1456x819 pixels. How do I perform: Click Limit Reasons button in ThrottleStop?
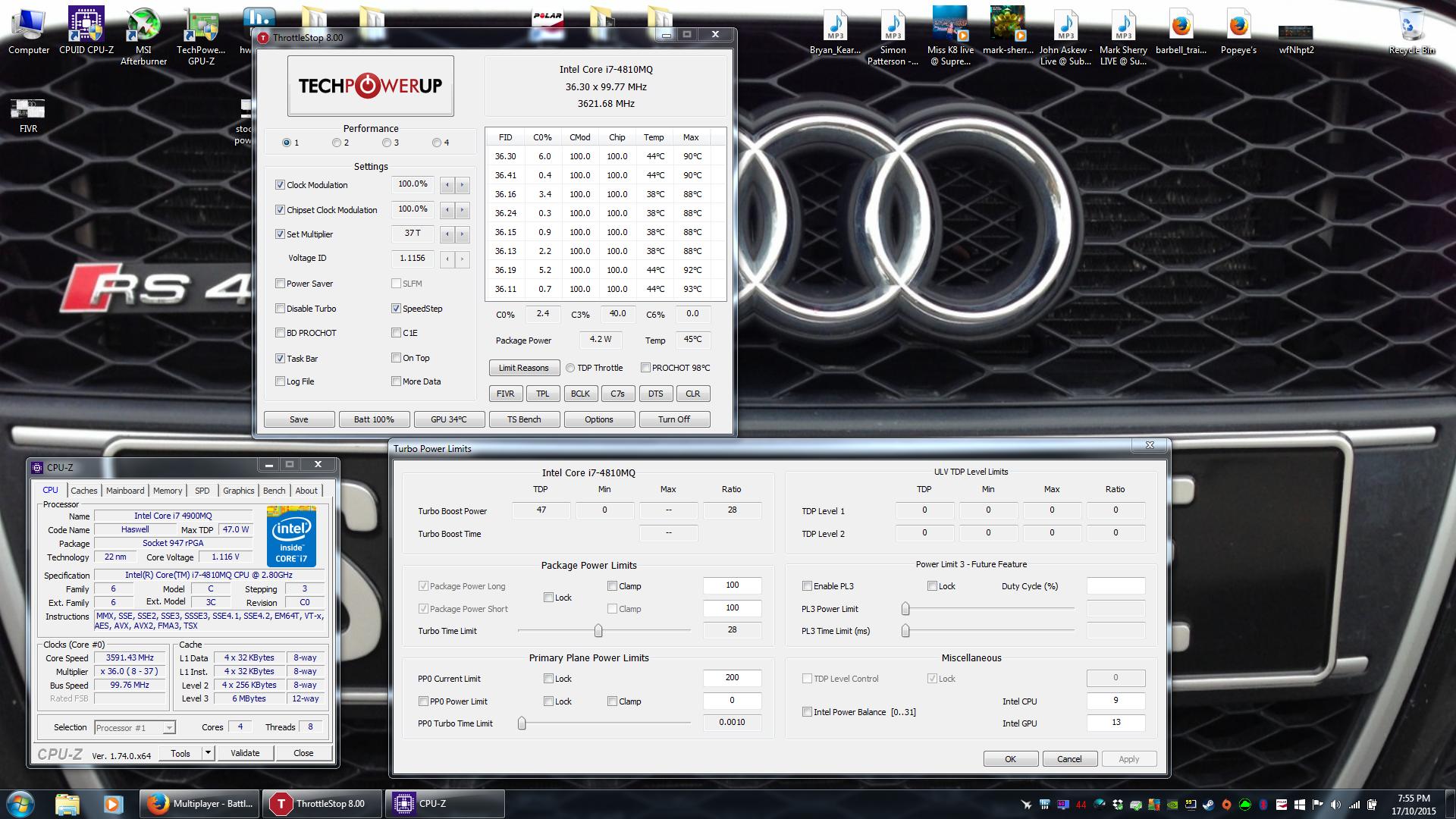(524, 368)
